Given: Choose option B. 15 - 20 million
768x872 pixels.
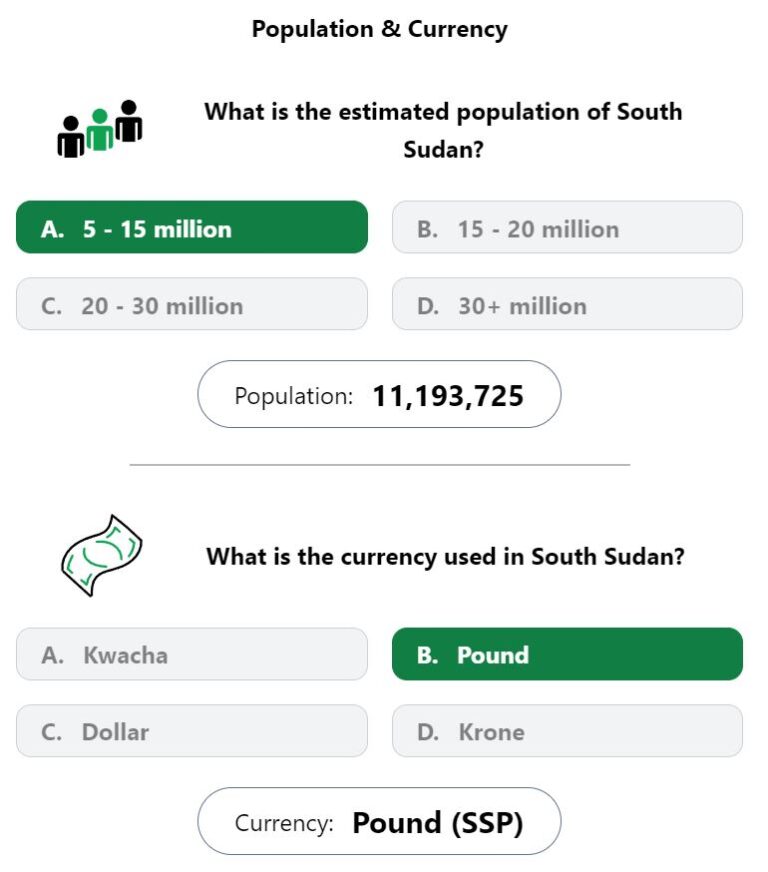Looking at the screenshot, I should tap(567, 227).
